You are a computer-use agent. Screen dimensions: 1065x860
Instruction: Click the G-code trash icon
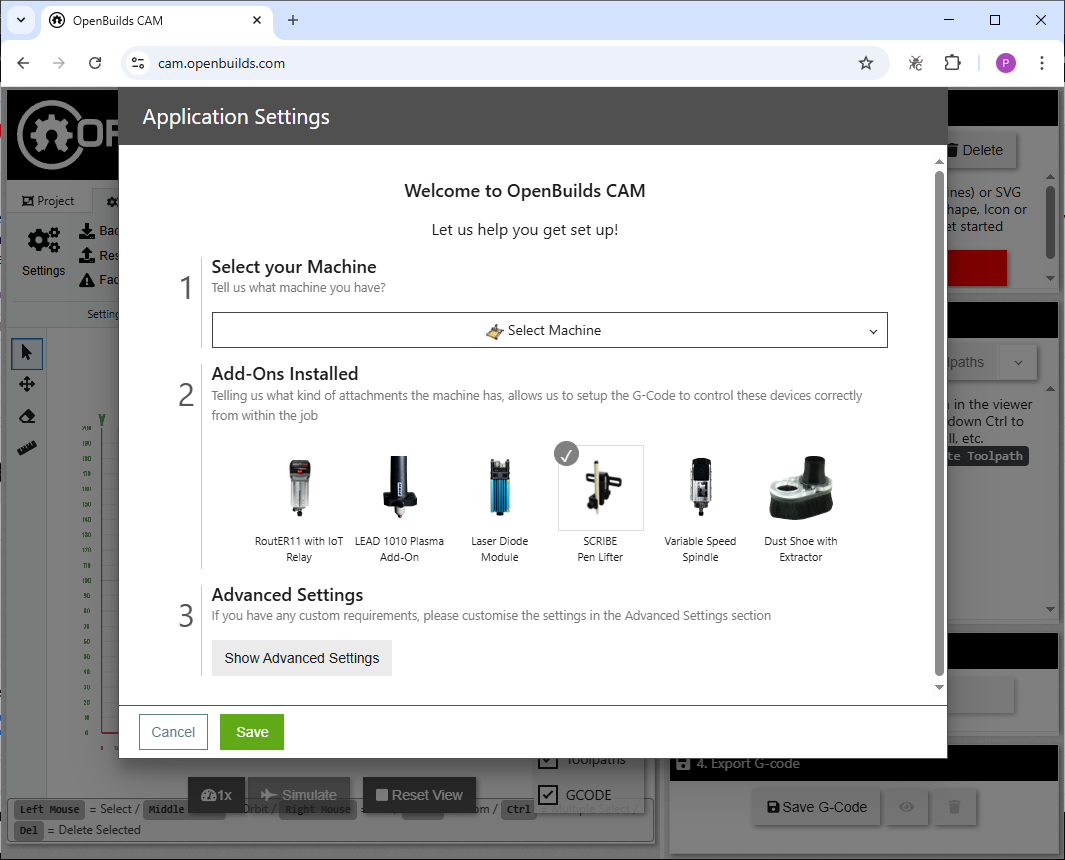(954, 807)
